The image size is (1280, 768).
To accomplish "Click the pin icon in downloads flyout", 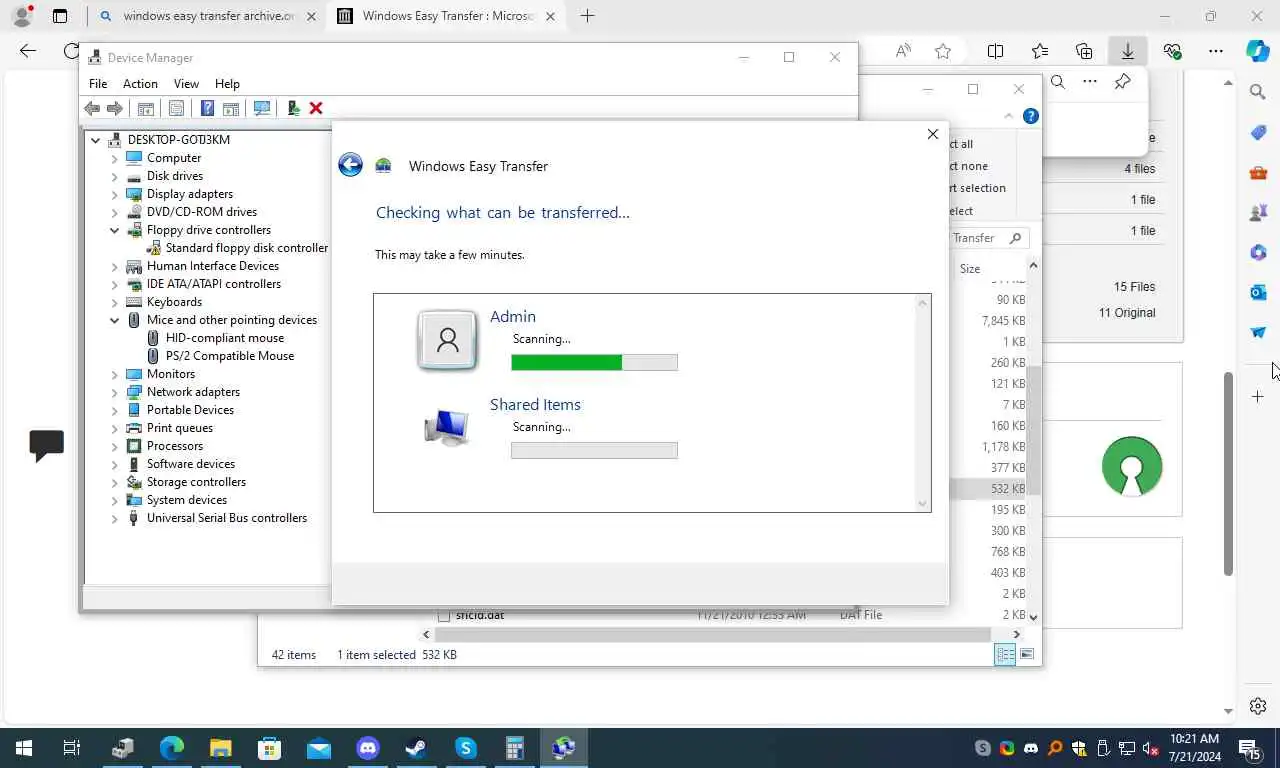I will 1123,82.
